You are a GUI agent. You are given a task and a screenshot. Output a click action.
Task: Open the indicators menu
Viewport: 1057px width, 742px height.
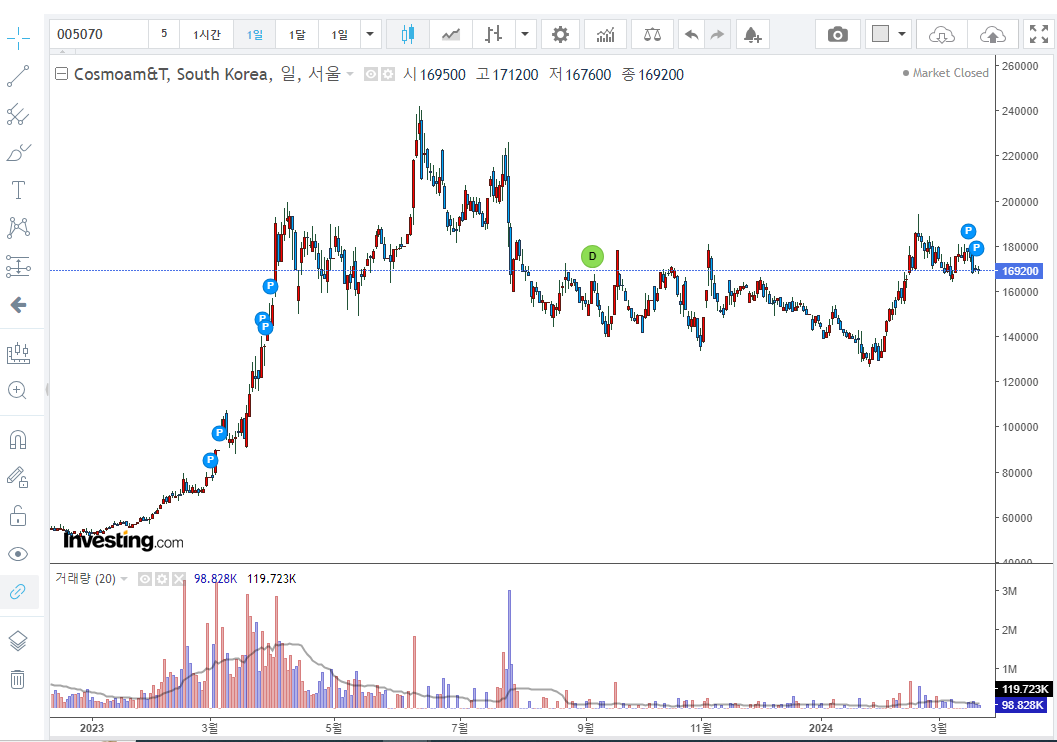pyautogui.click(x=605, y=34)
